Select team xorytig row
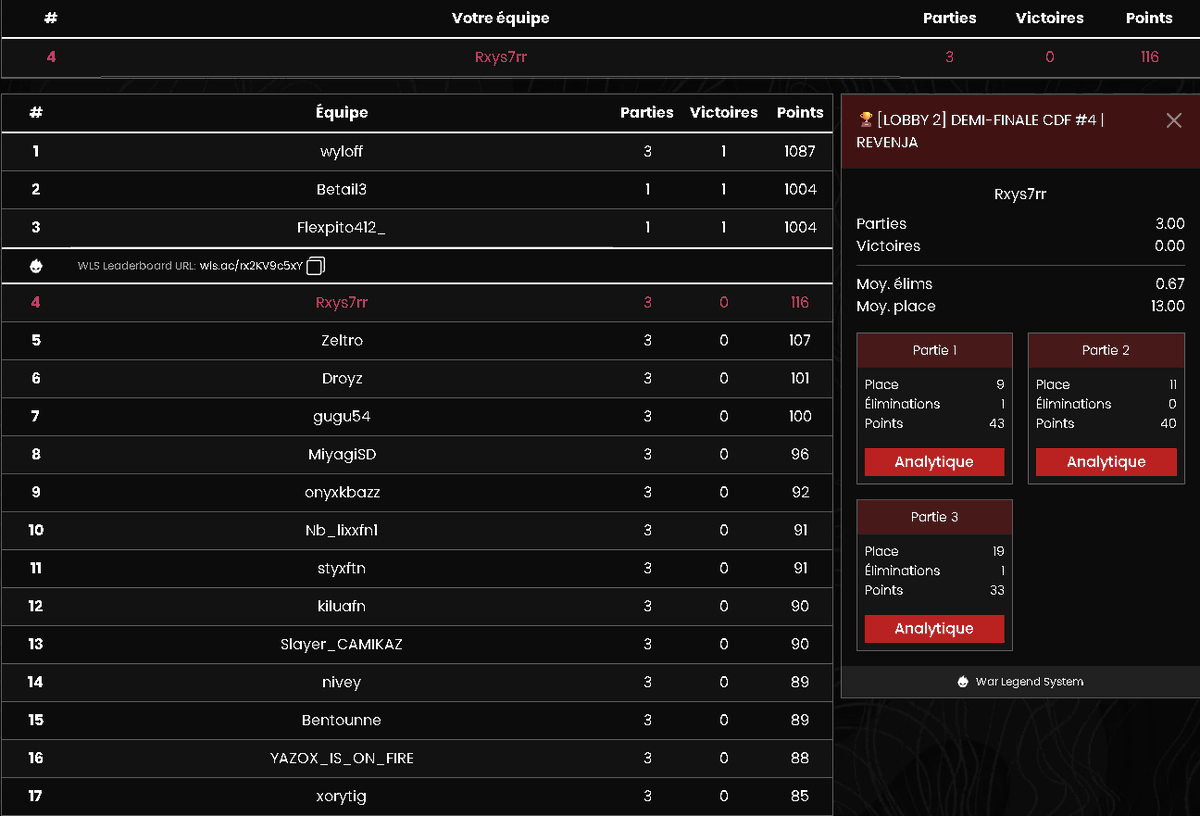The height and width of the screenshot is (816, 1200). [417, 797]
